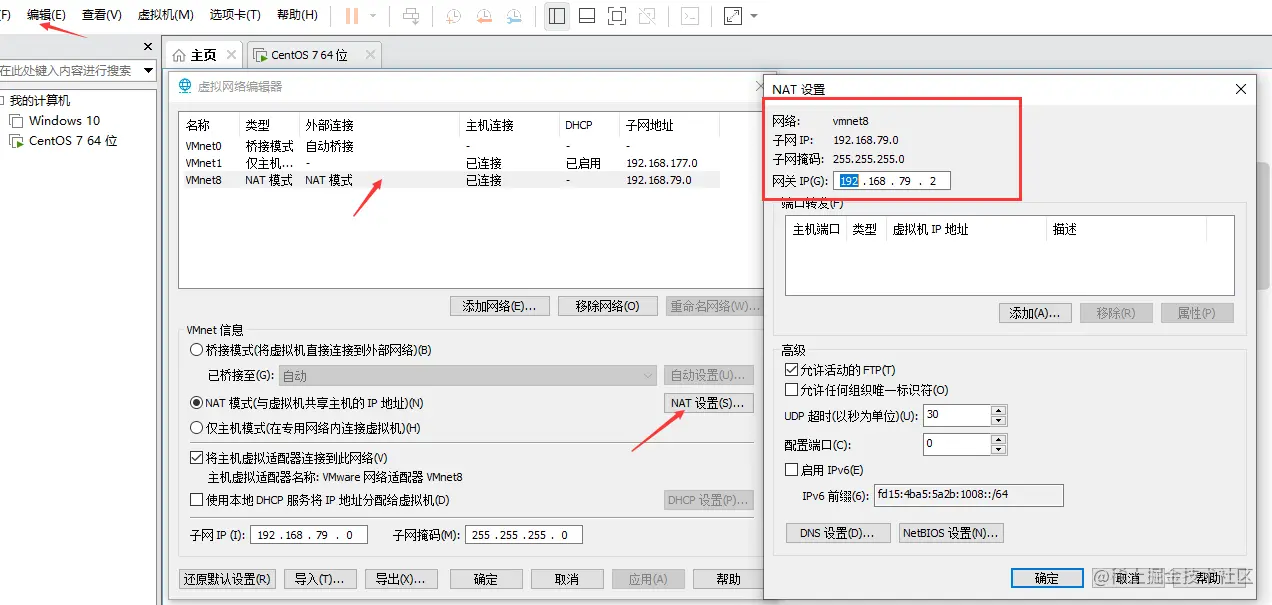Select the 仅主机模式 radio button
The width and height of the screenshot is (1272, 605).
pos(196,428)
